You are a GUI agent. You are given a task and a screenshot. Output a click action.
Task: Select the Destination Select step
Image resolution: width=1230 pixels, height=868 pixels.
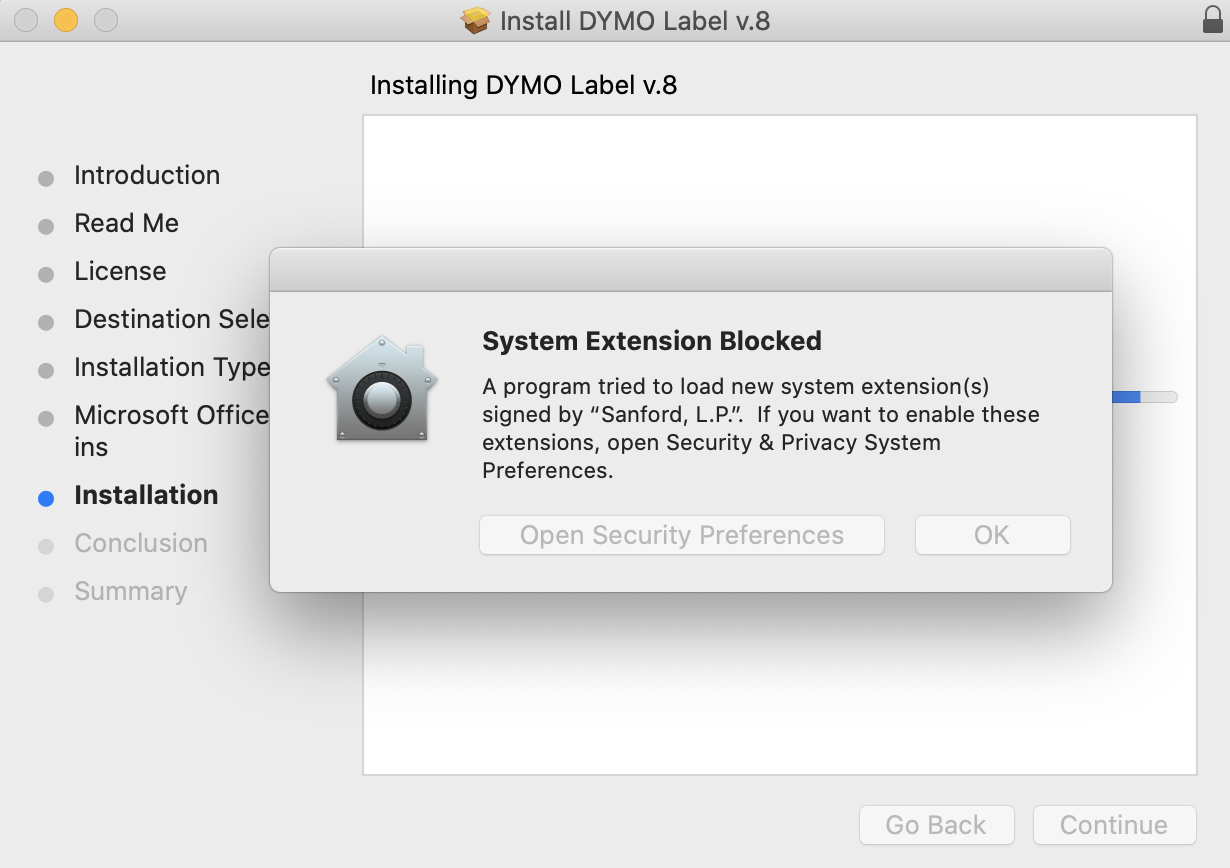pos(171,319)
